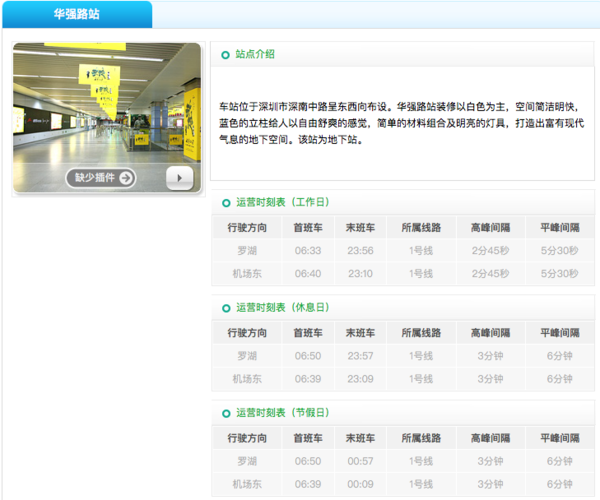Select 机场东 row in 休息日 table
600x500 pixels.
coord(403,379)
